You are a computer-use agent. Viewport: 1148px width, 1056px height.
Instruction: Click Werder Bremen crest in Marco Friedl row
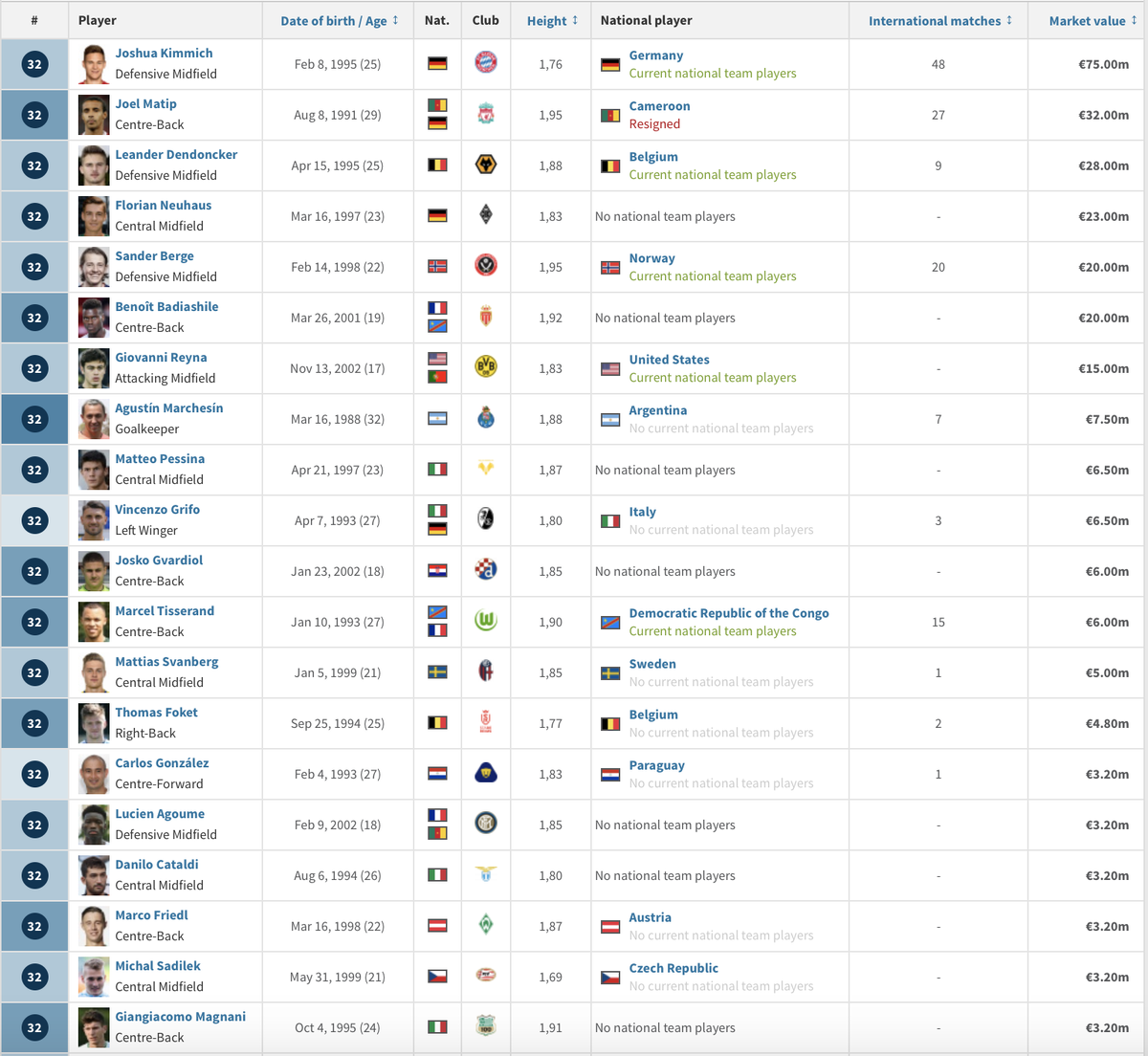[x=486, y=925]
